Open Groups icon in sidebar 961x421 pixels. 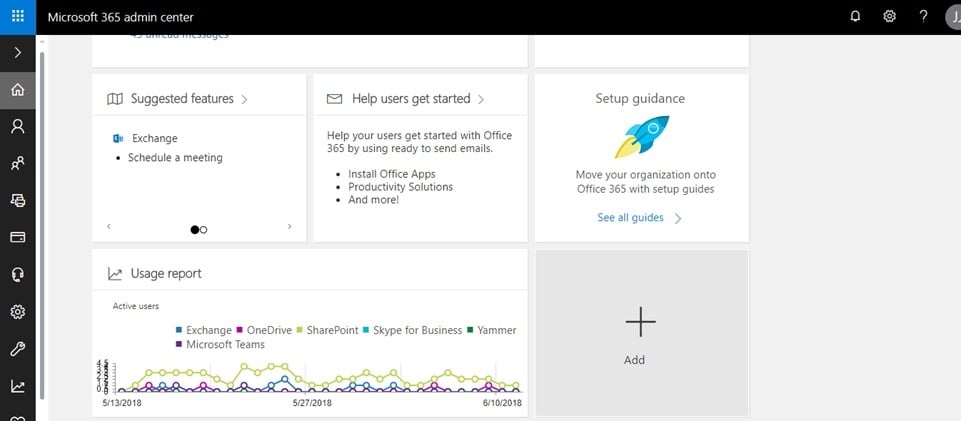click(x=18, y=164)
